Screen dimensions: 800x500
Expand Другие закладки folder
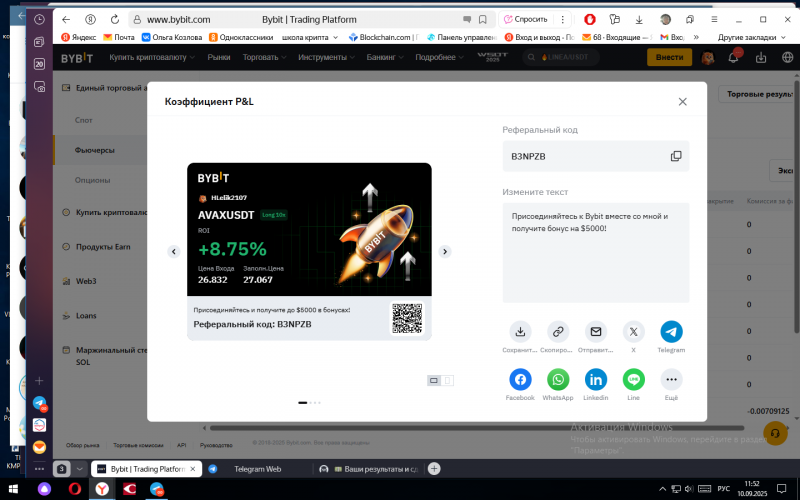[752, 37]
